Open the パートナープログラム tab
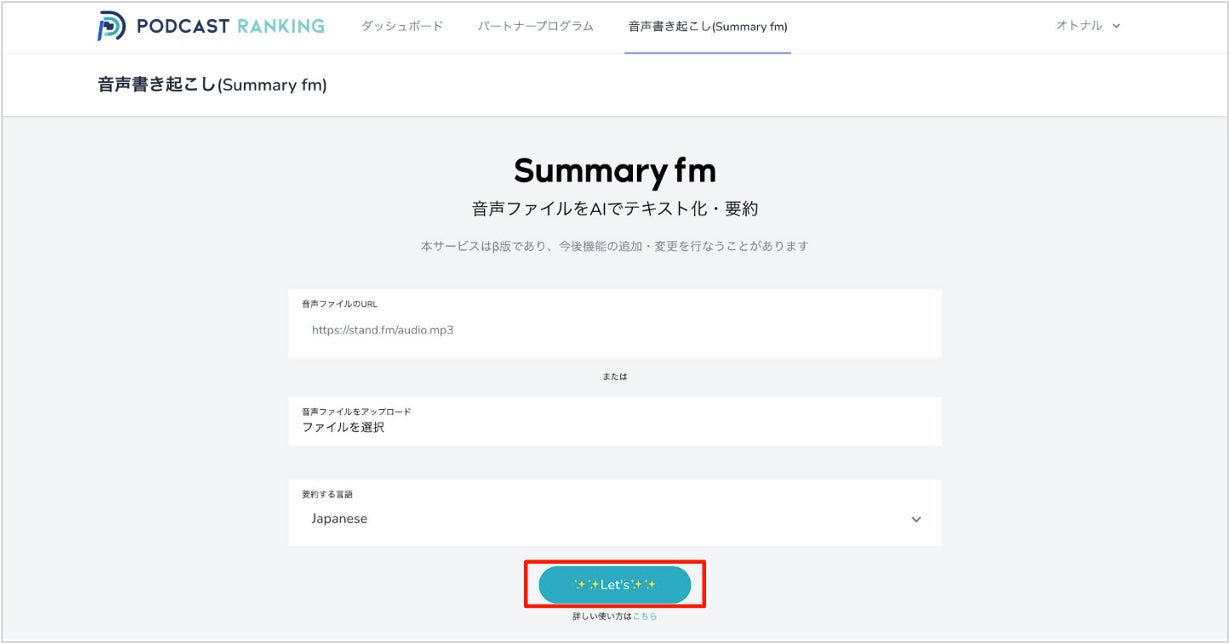The image size is (1230, 644). tap(535, 26)
